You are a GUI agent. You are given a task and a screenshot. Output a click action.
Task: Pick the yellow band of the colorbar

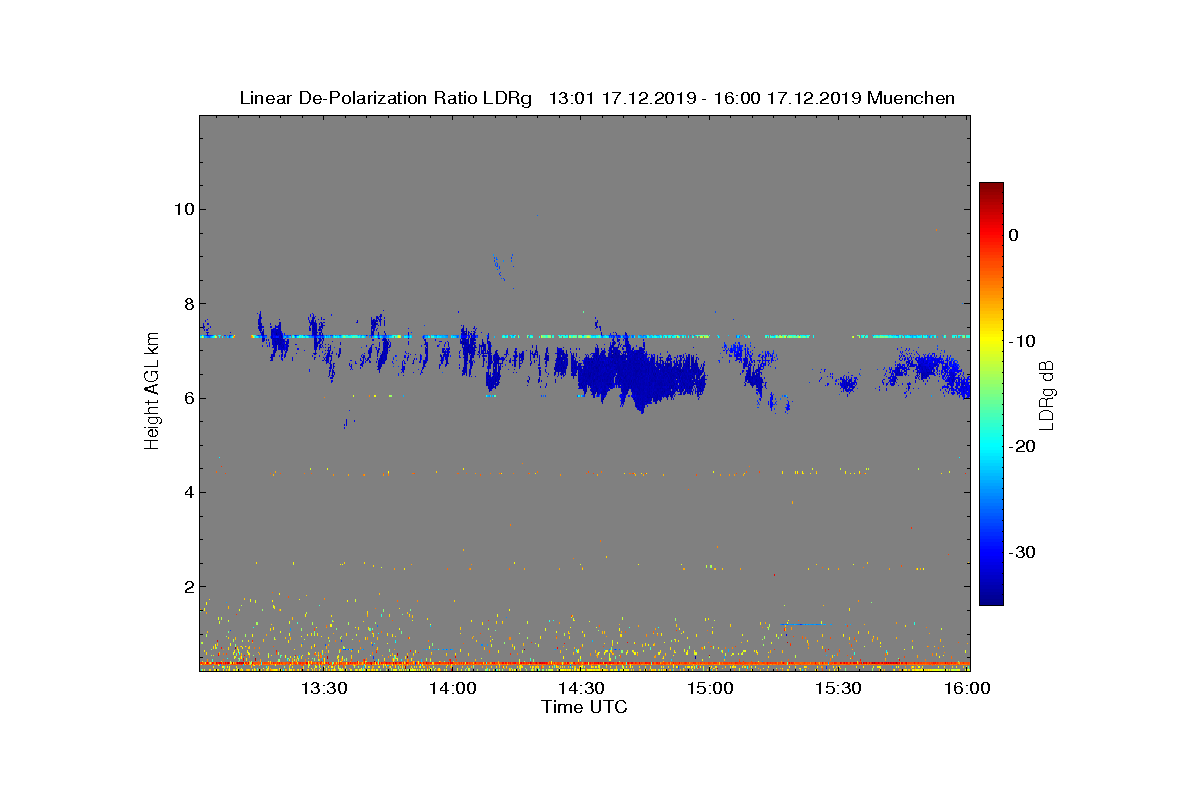[991, 341]
